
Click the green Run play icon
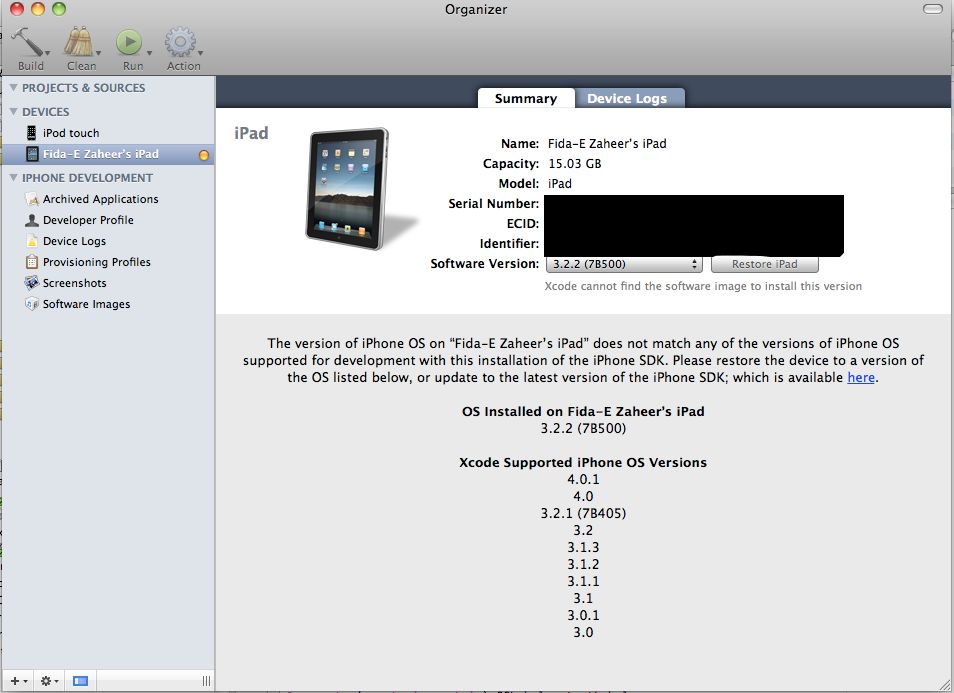(x=129, y=42)
